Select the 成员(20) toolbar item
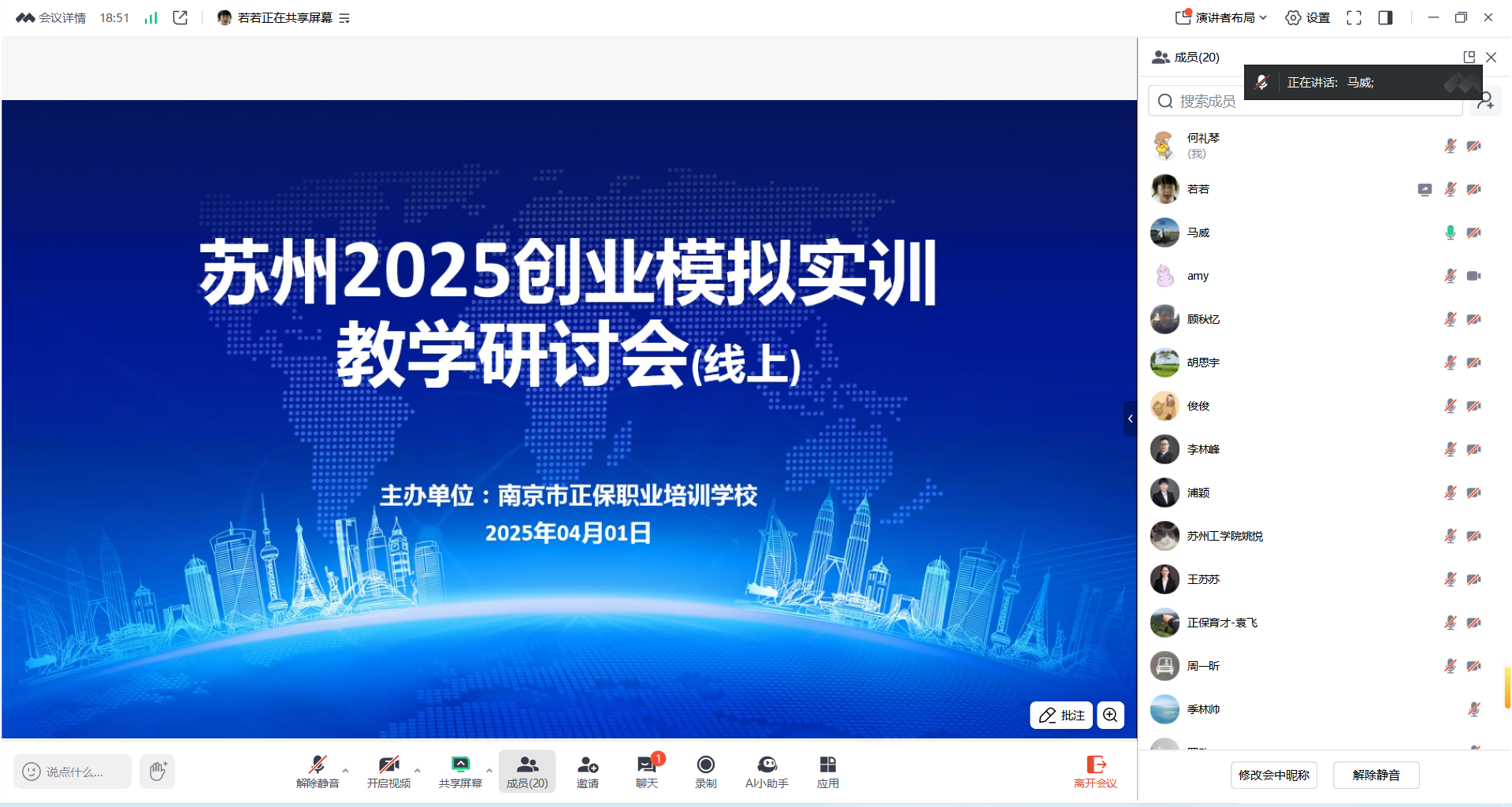Viewport: 1512px width, 807px height. (527, 770)
